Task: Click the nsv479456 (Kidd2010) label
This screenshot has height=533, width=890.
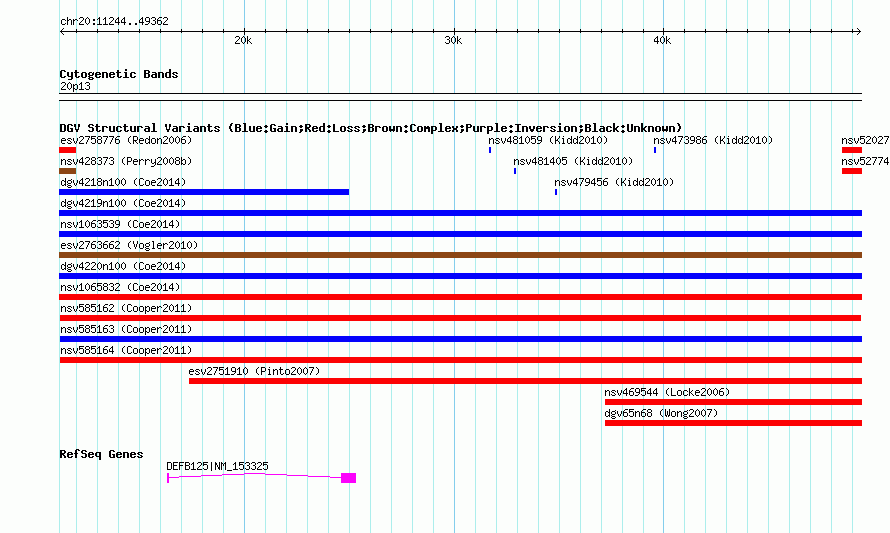Action: (614, 182)
